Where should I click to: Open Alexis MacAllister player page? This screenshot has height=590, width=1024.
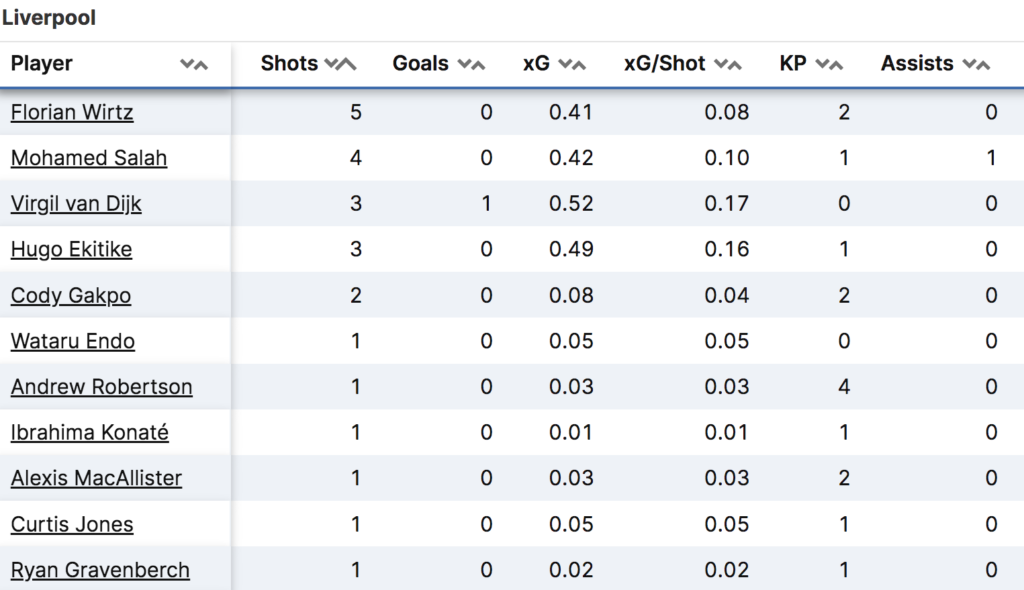[x=97, y=478]
